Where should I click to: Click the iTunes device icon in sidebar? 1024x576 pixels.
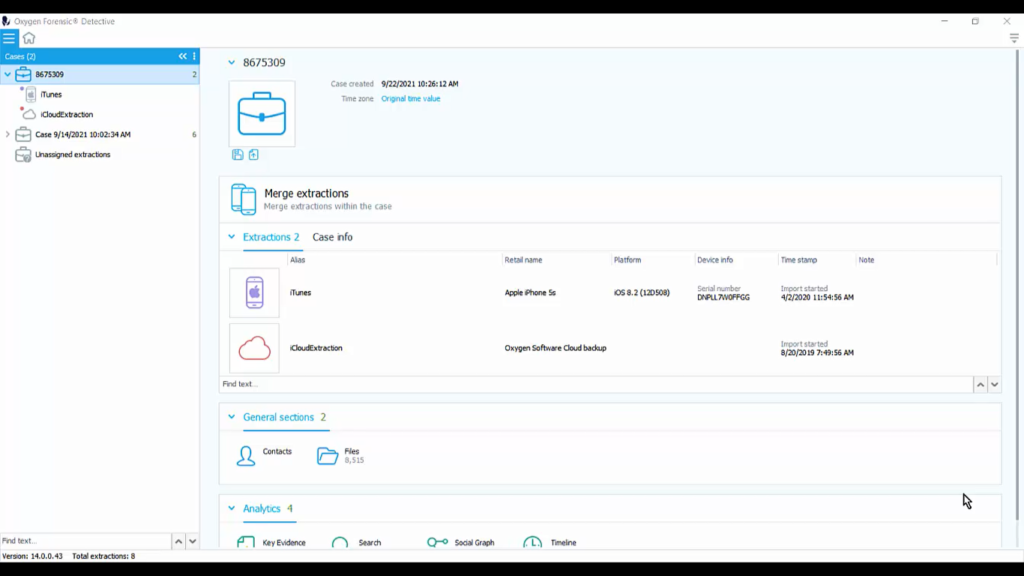click(30, 94)
